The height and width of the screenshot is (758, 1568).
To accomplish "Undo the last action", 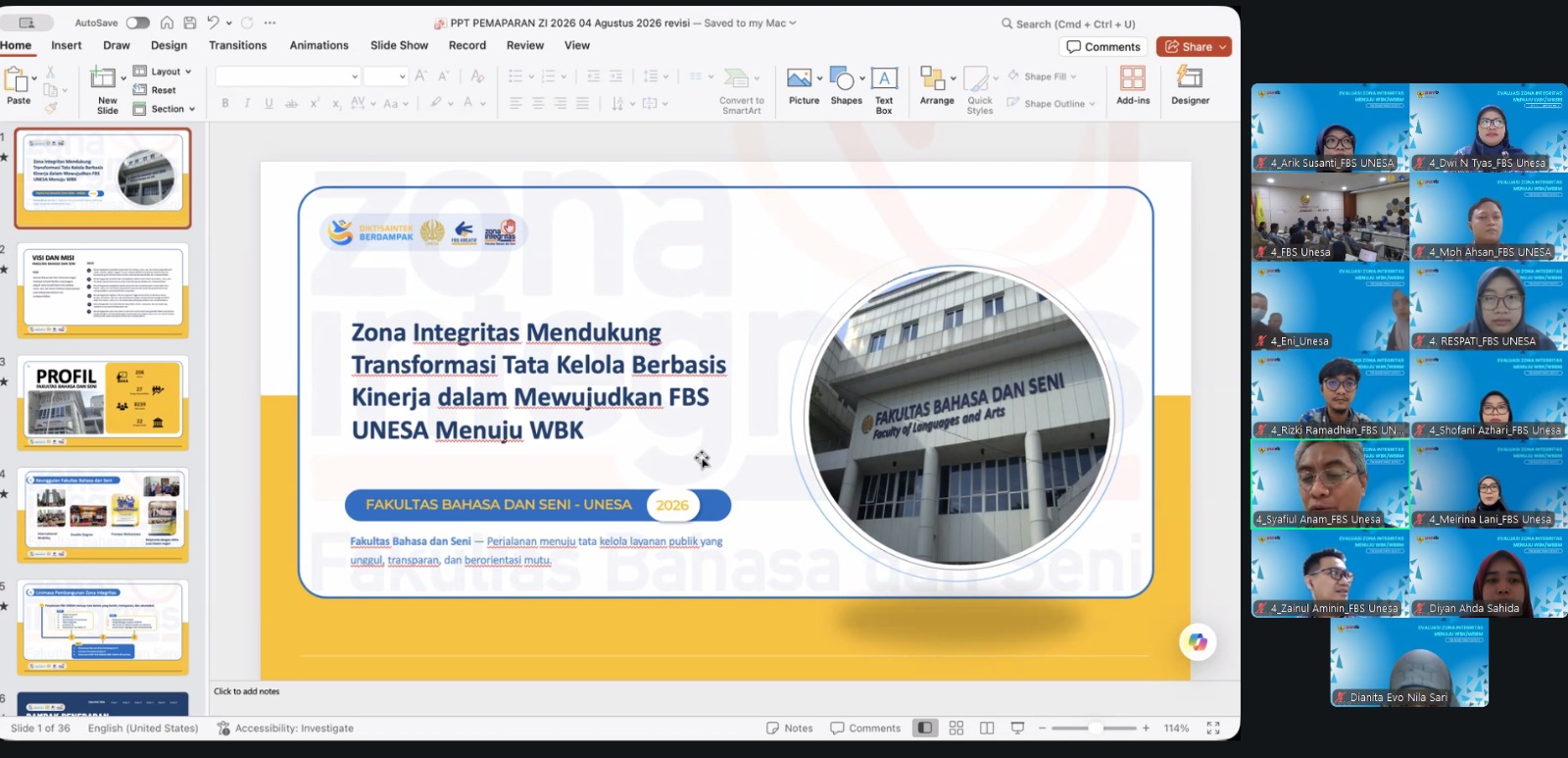I will pos(213,23).
